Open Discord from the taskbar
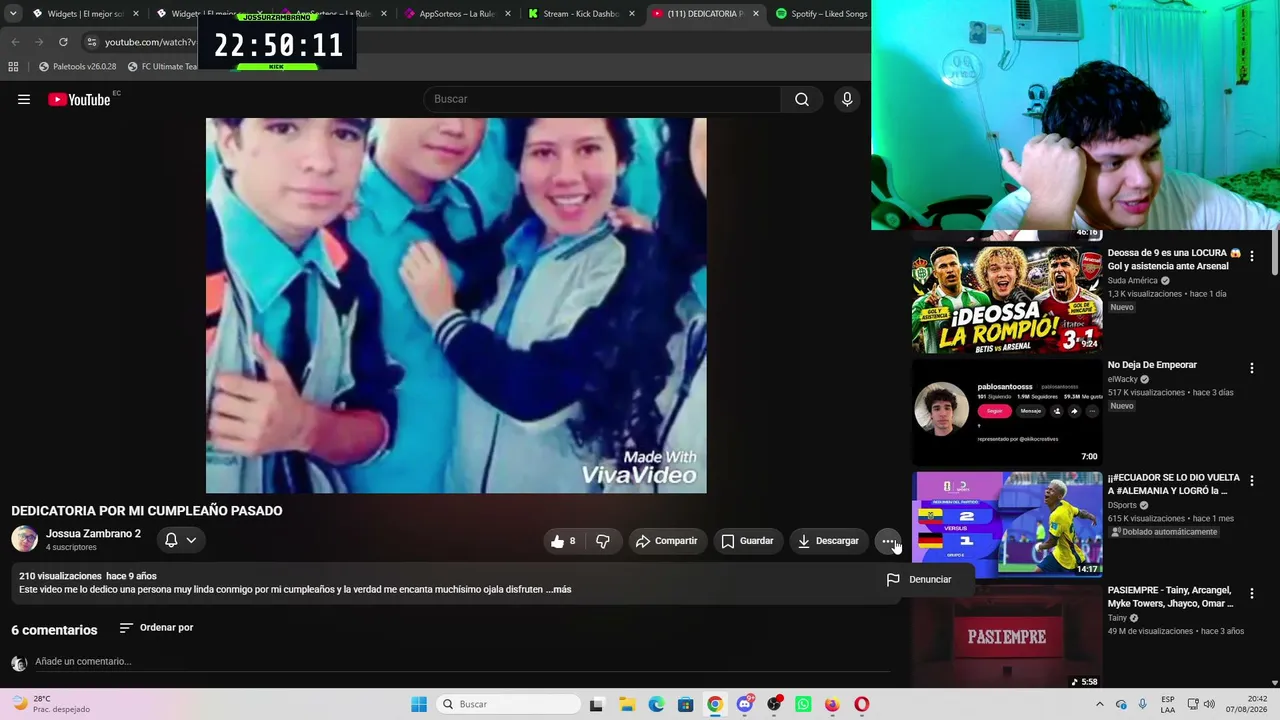 (745, 704)
